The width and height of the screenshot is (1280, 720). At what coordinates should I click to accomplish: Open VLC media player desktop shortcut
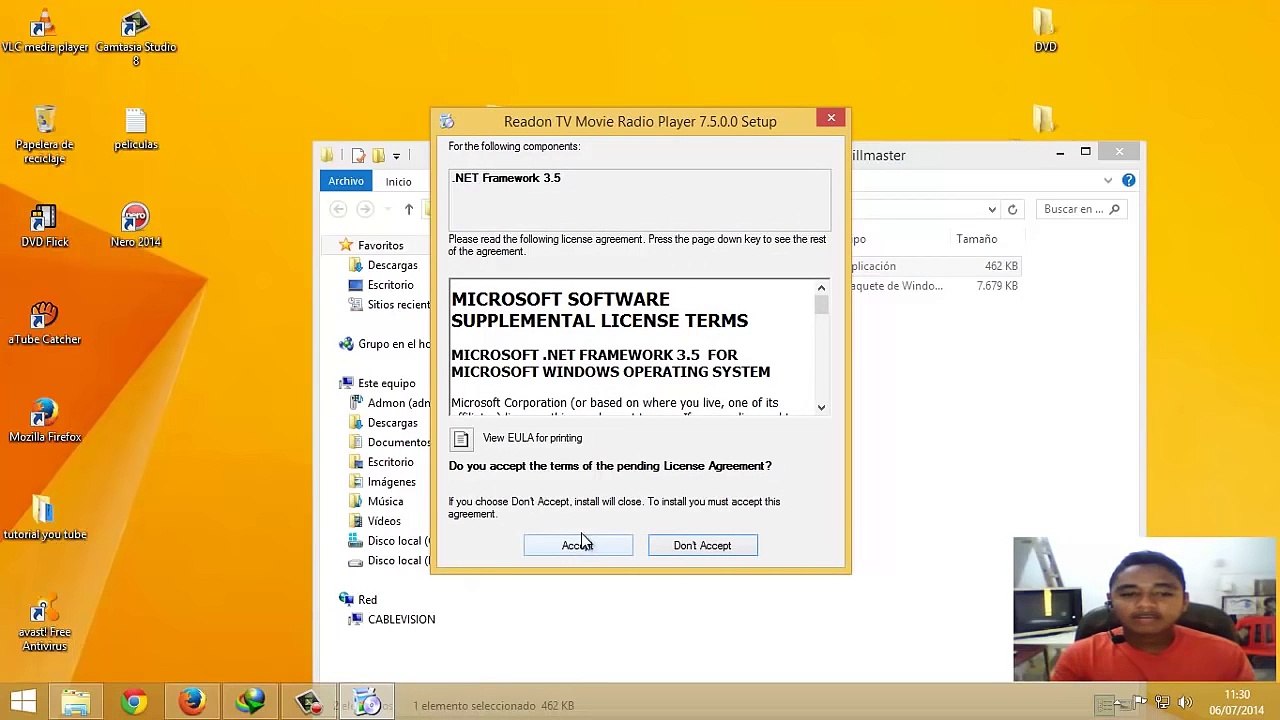tap(45, 33)
